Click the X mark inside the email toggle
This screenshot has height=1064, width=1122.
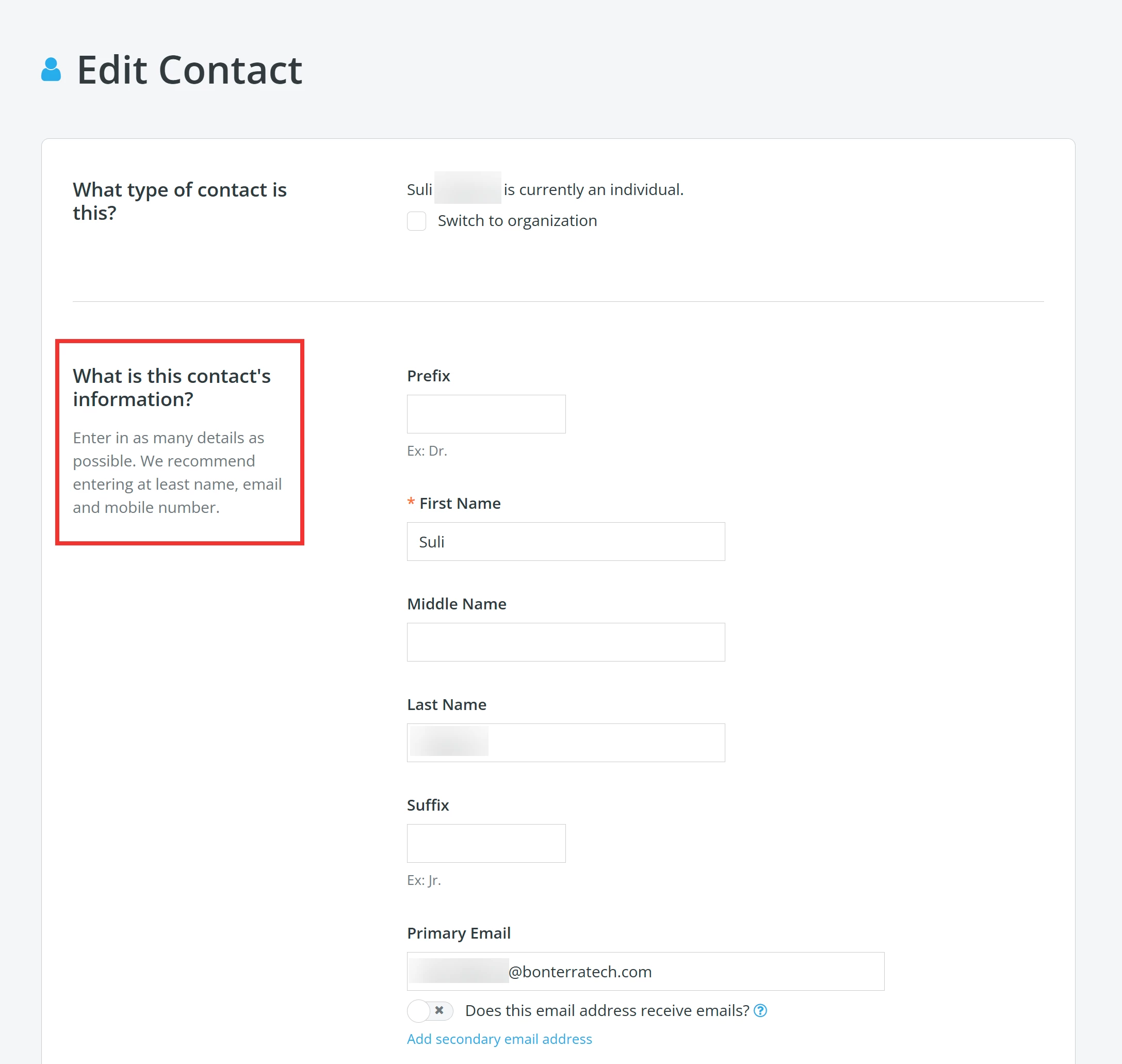[440, 1011]
